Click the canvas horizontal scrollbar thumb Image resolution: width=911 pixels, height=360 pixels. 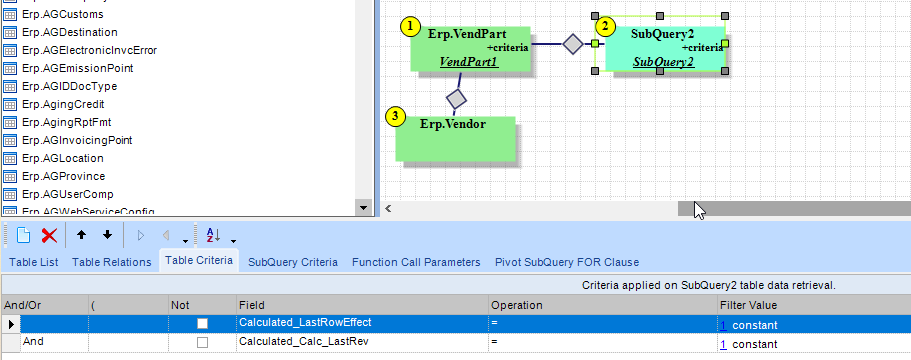794,208
